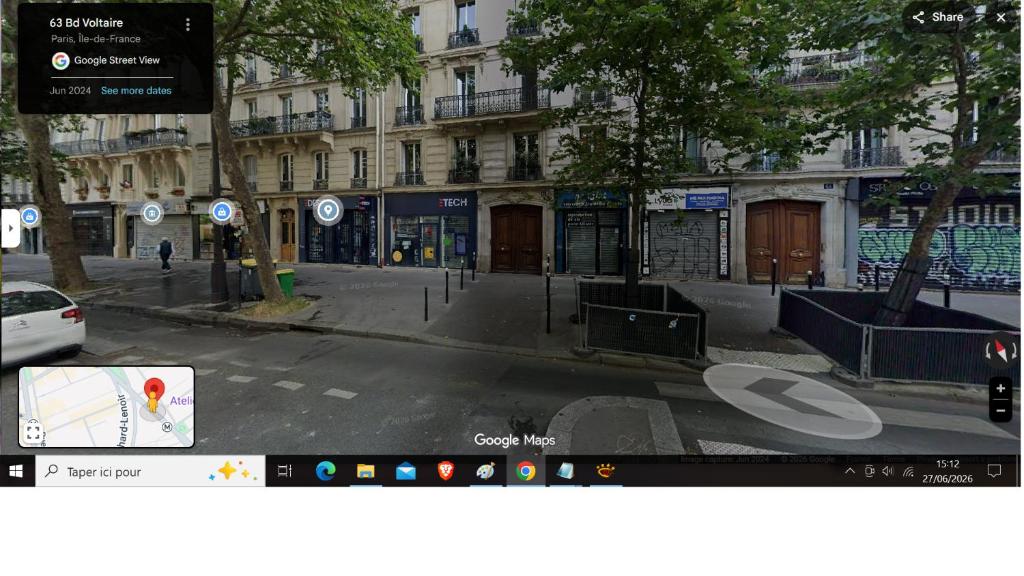Click the Google Street View attribution label
1024x576 pixels.
[x=116, y=60]
